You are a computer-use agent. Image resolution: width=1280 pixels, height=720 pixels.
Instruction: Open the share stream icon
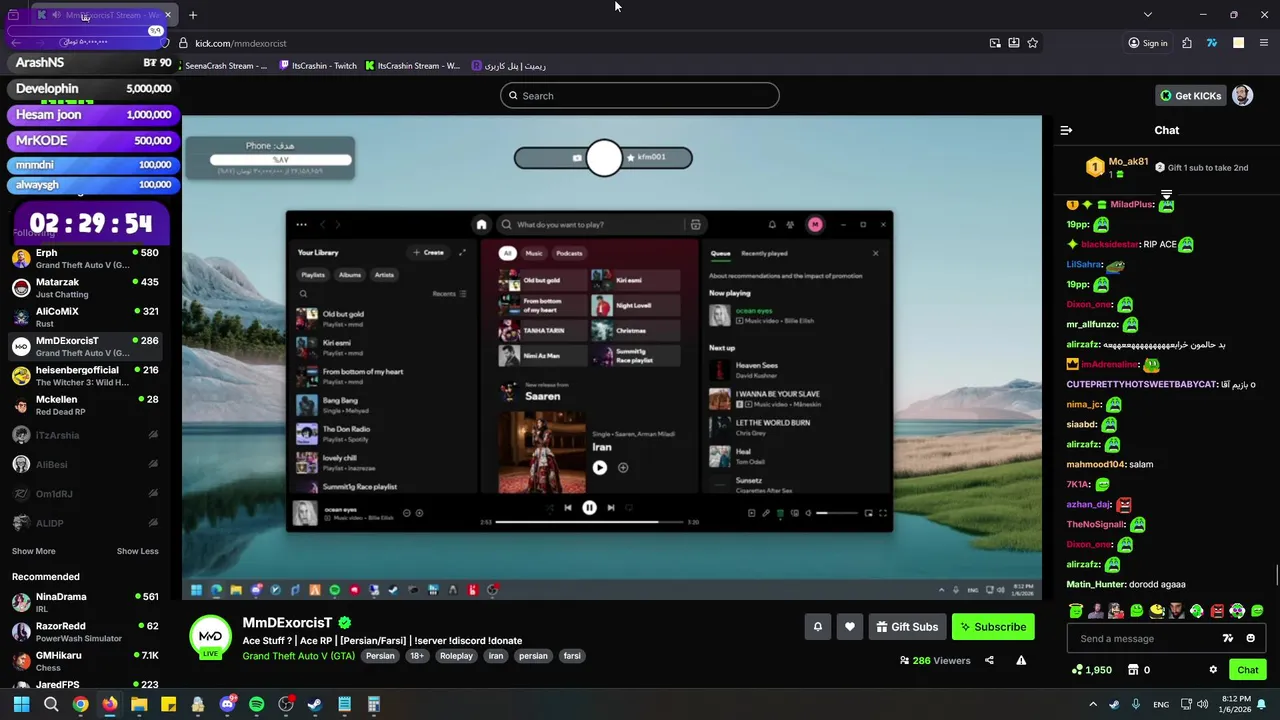click(x=989, y=660)
